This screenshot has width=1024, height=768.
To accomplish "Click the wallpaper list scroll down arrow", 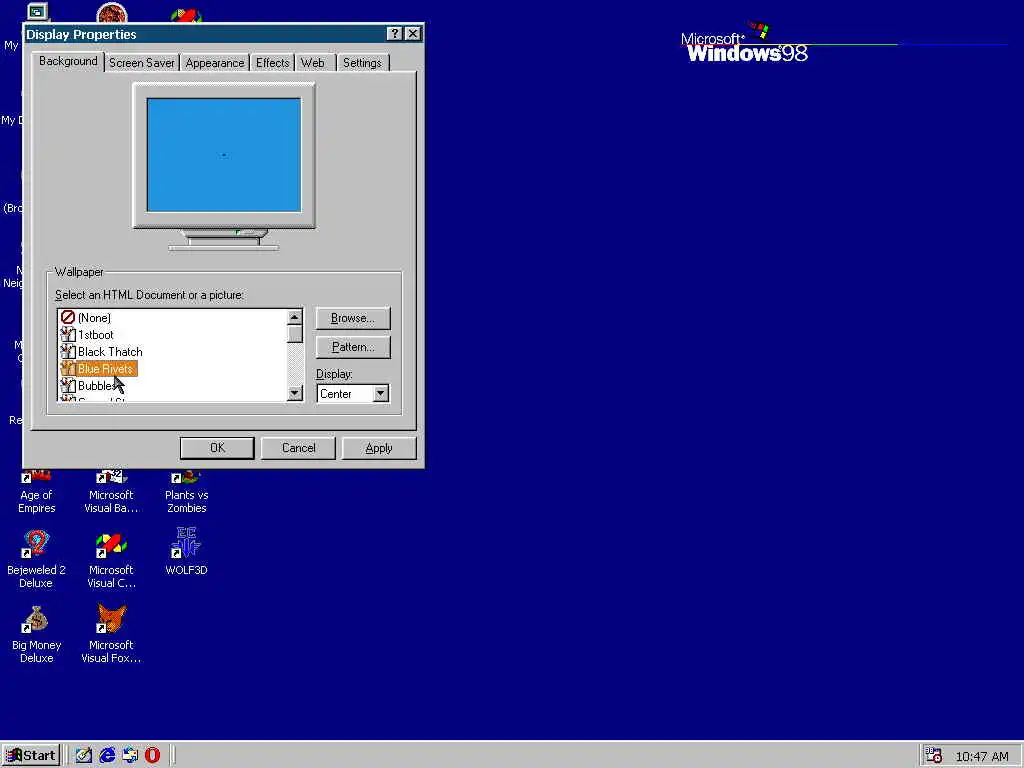I will [295, 392].
